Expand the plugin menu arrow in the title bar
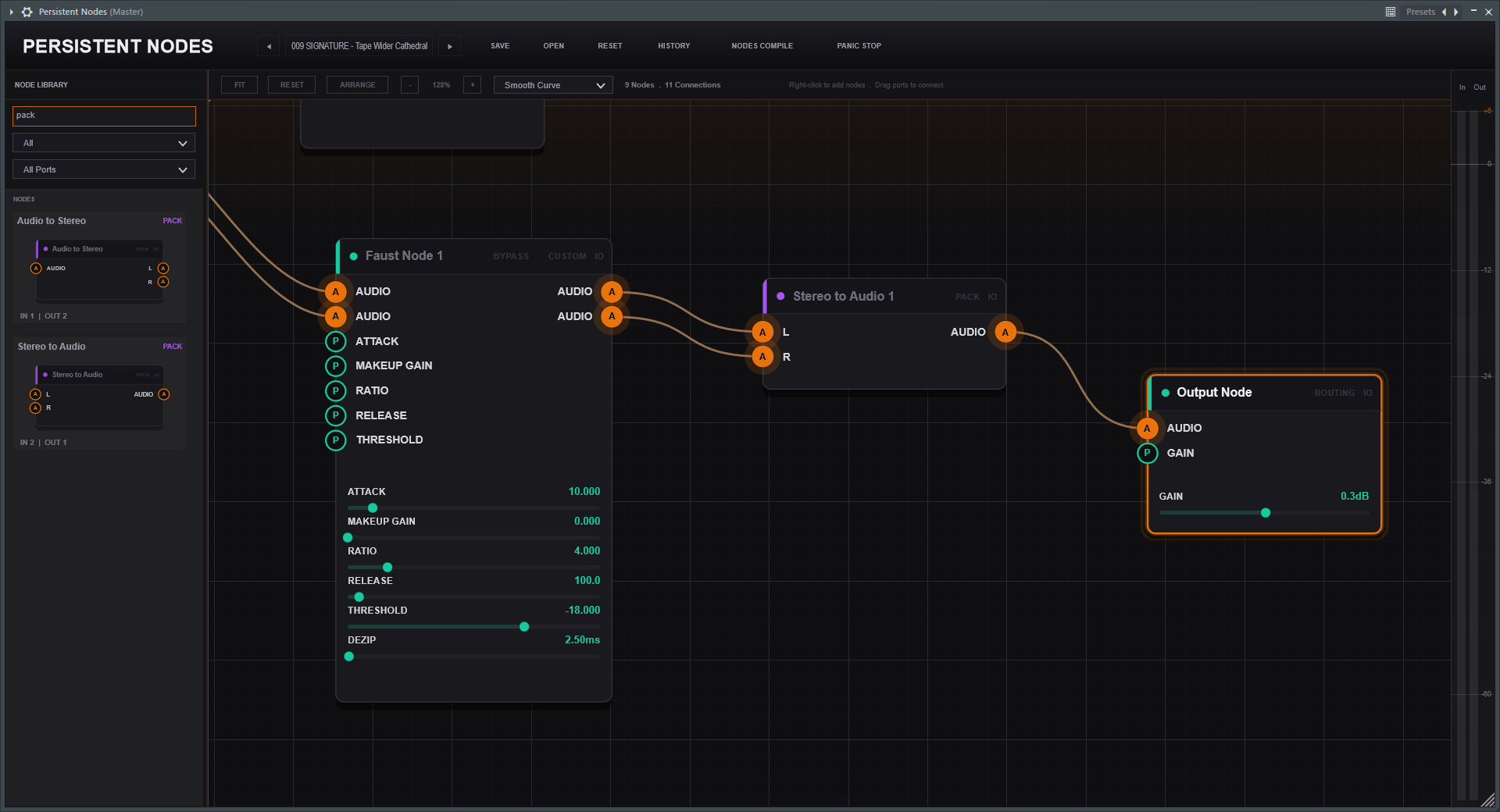The image size is (1500, 812). click(x=12, y=12)
